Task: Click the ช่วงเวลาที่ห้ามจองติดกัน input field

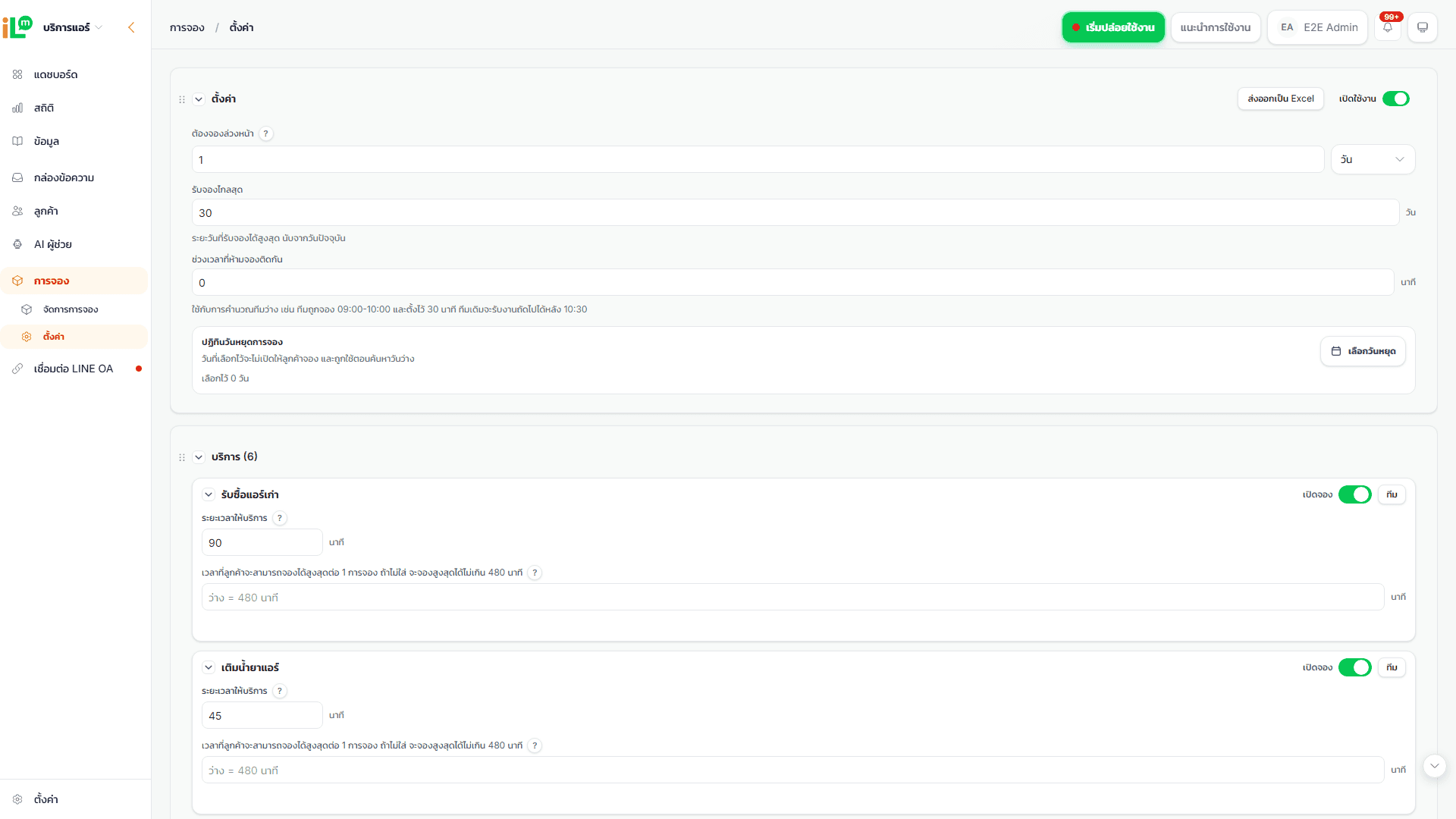Action: coord(792,282)
